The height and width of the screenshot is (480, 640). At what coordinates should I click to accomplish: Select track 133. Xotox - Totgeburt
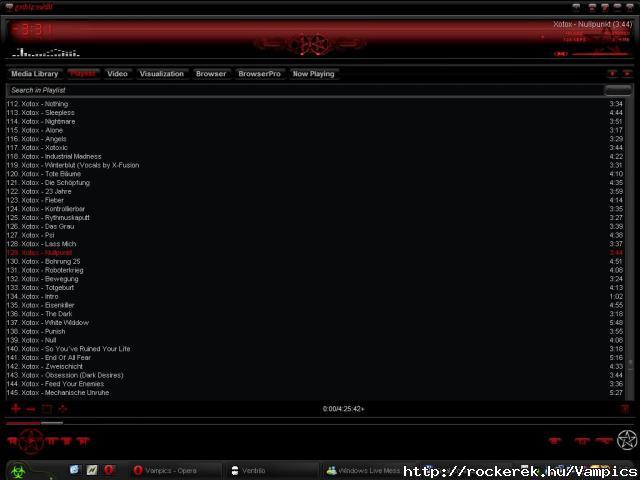[314, 288]
